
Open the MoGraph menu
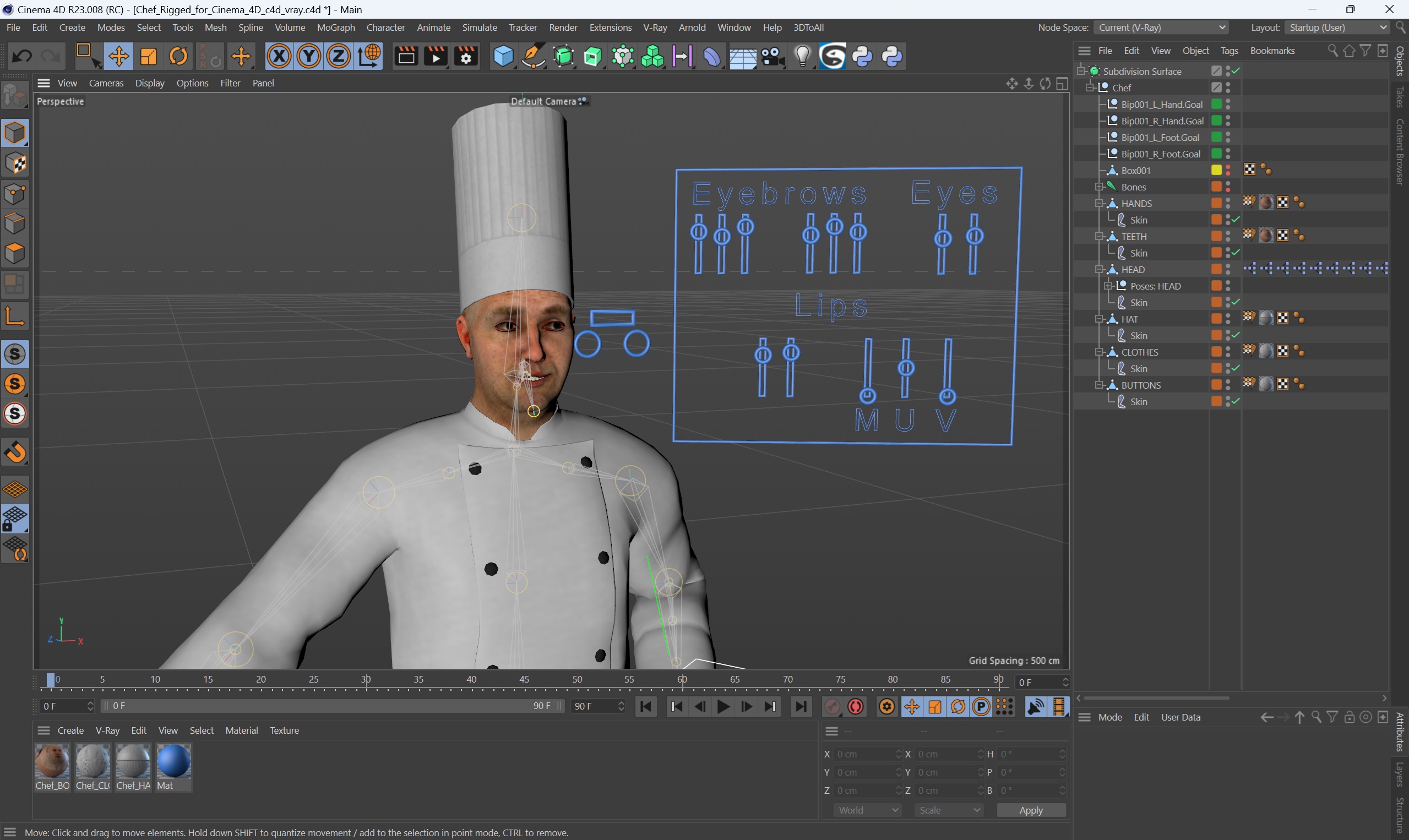click(x=335, y=27)
